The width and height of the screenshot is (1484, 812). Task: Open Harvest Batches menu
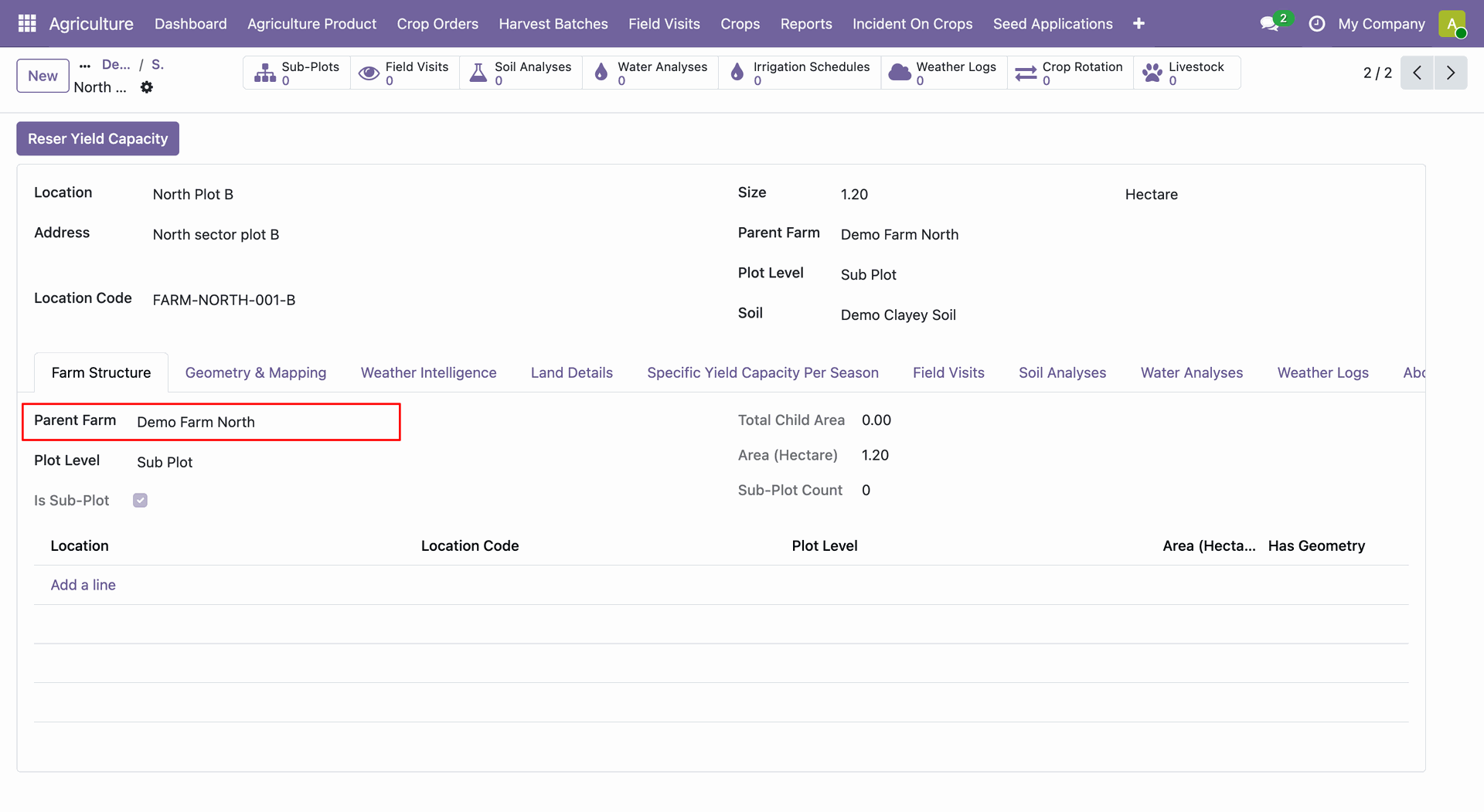click(553, 24)
